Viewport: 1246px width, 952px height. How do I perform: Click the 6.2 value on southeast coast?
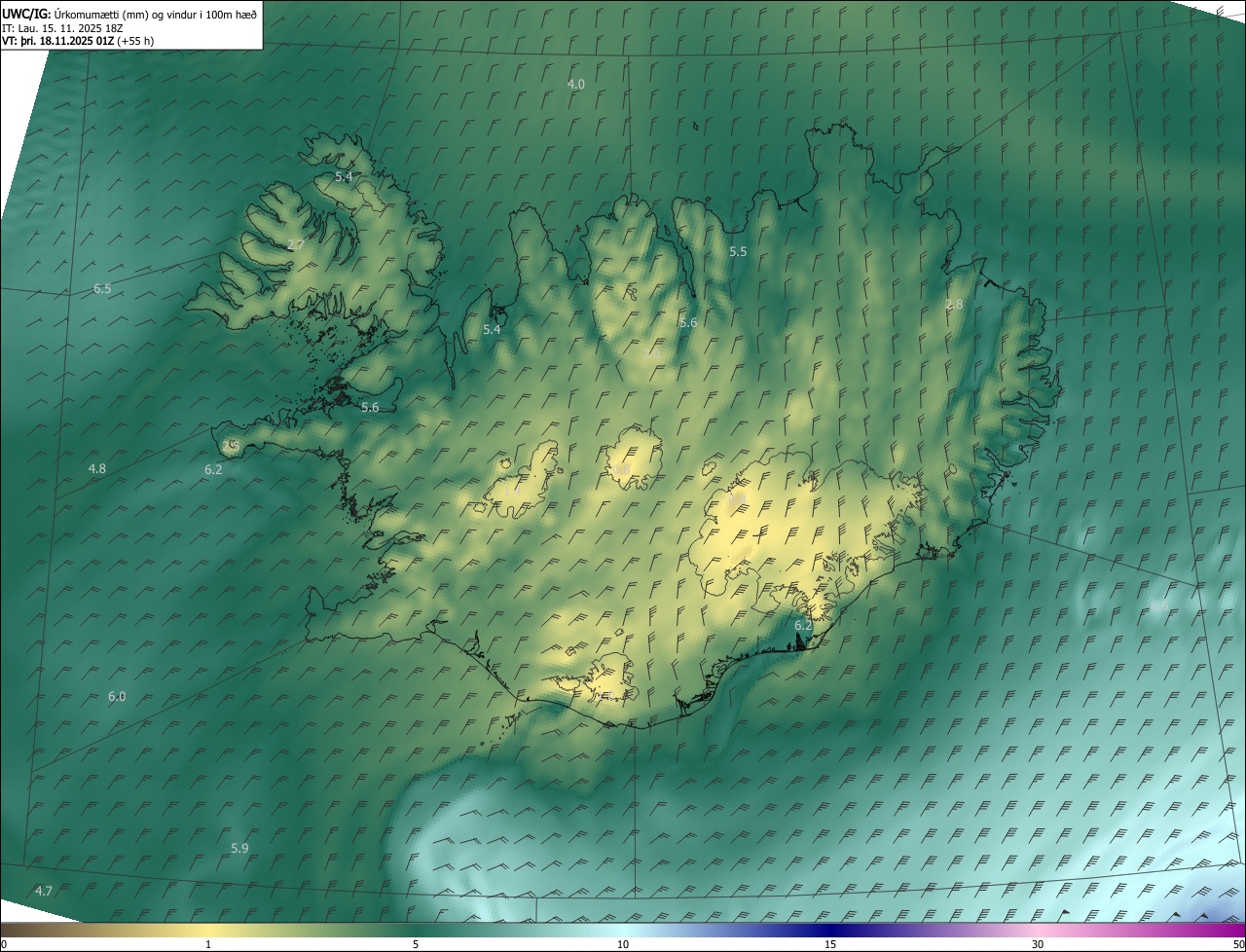(x=803, y=626)
